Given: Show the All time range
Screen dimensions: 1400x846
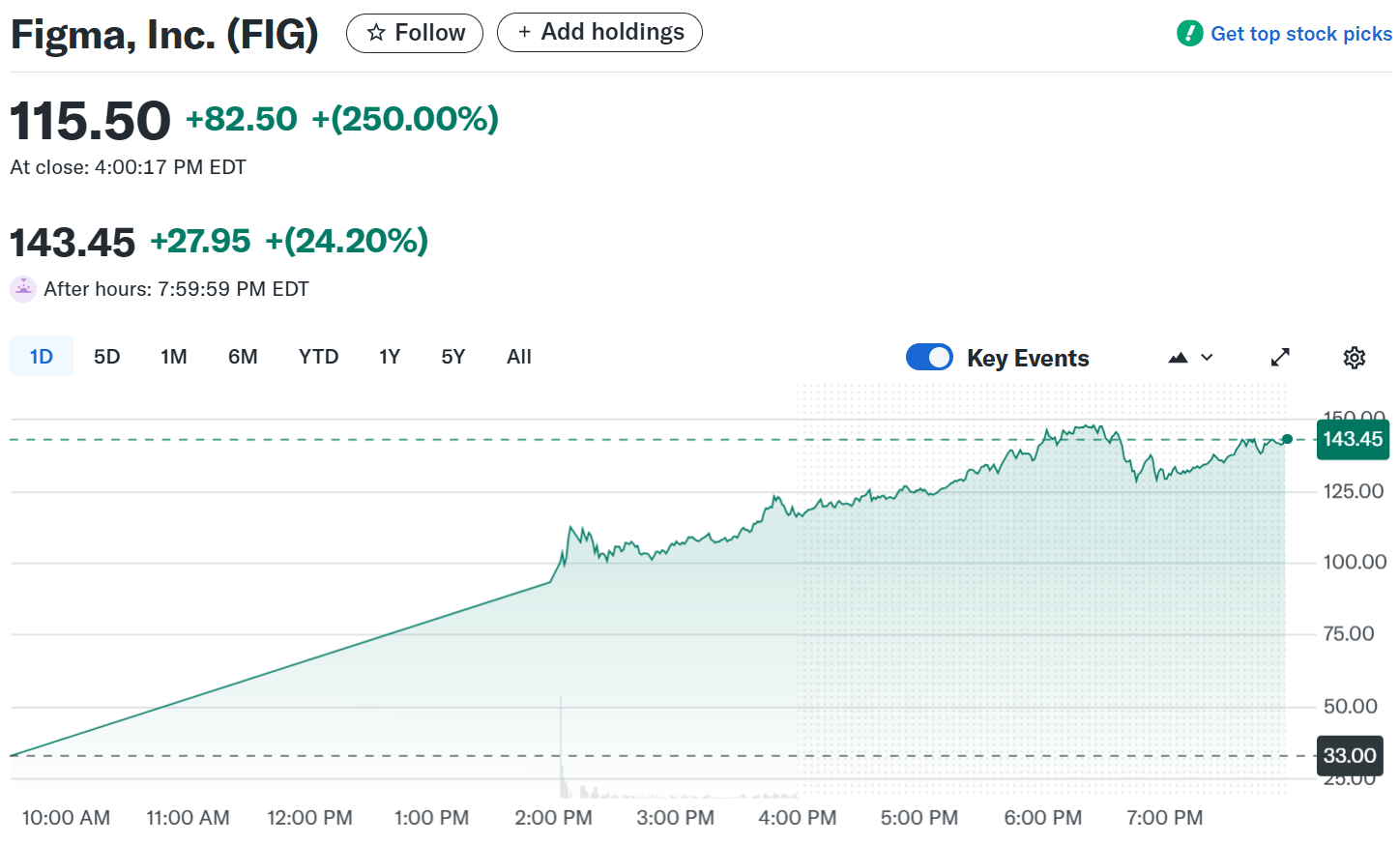Looking at the screenshot, I should 519,357.
